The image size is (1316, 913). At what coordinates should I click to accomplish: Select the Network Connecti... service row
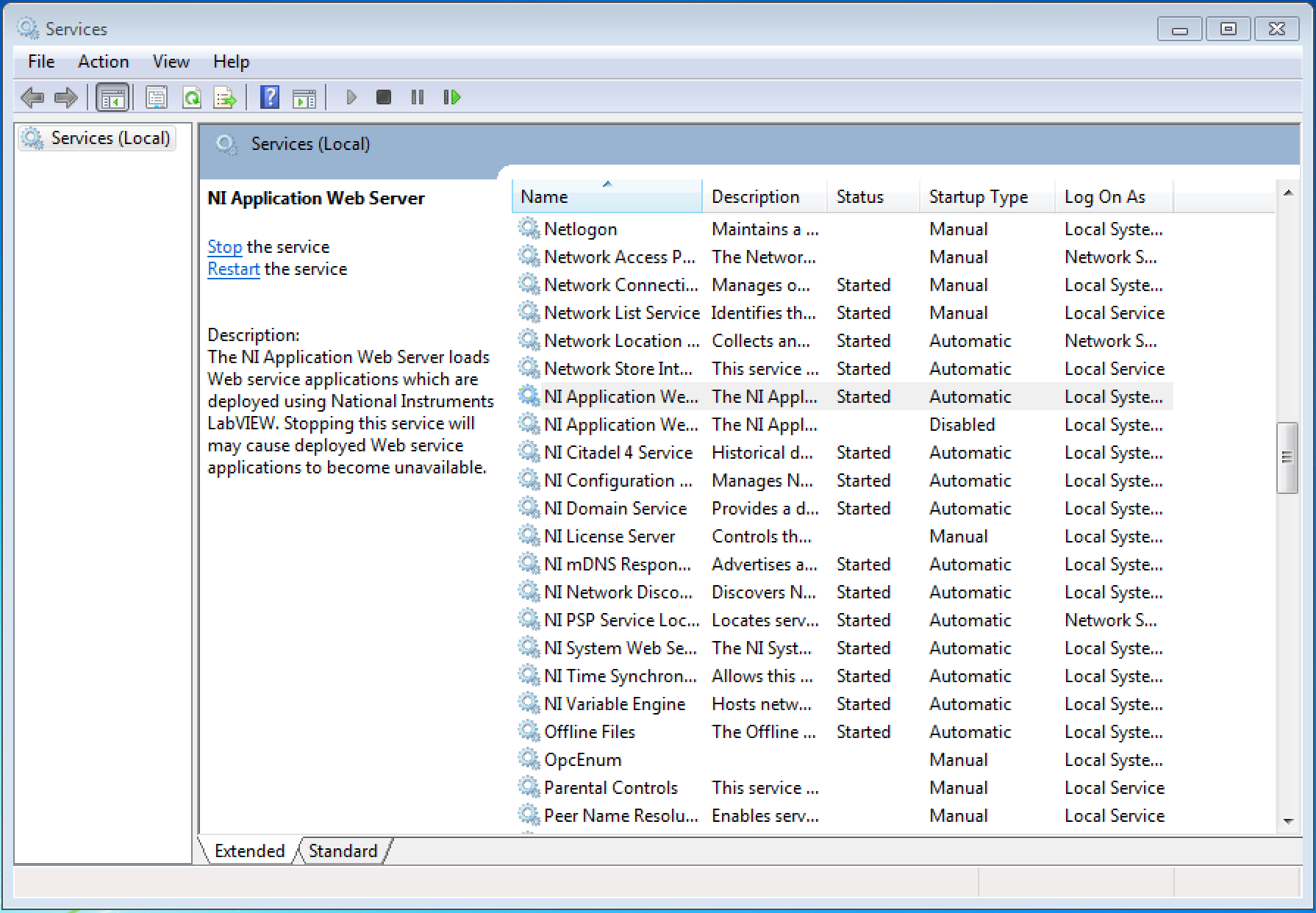point(844,284)
